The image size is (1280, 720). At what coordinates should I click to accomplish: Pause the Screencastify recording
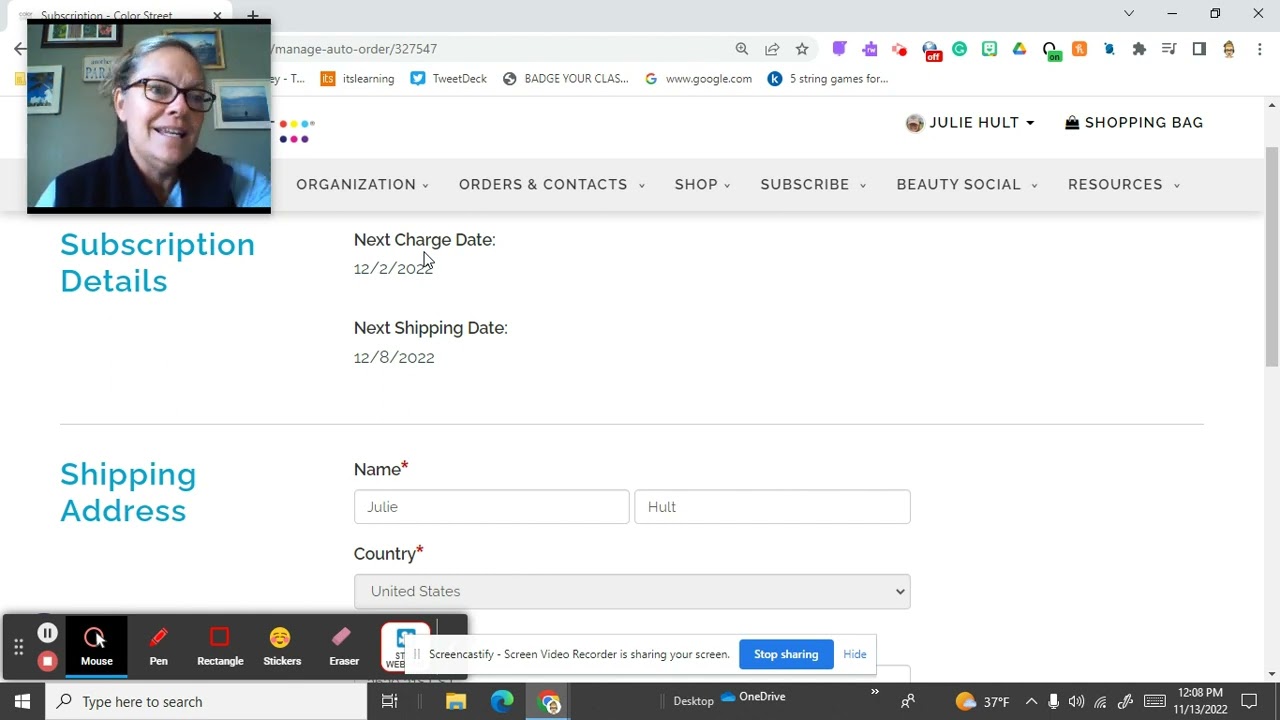pyautogui.click(x=47, y=633)
